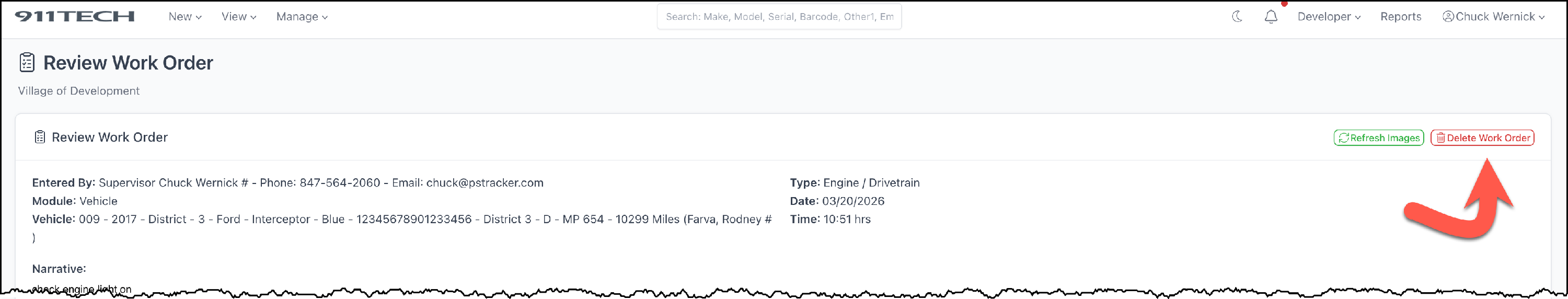Viewport: 1568px width, 299px height.
Task: Click the green Refresh Images button
Action: pyautogui.click(x=1378, y=138)
